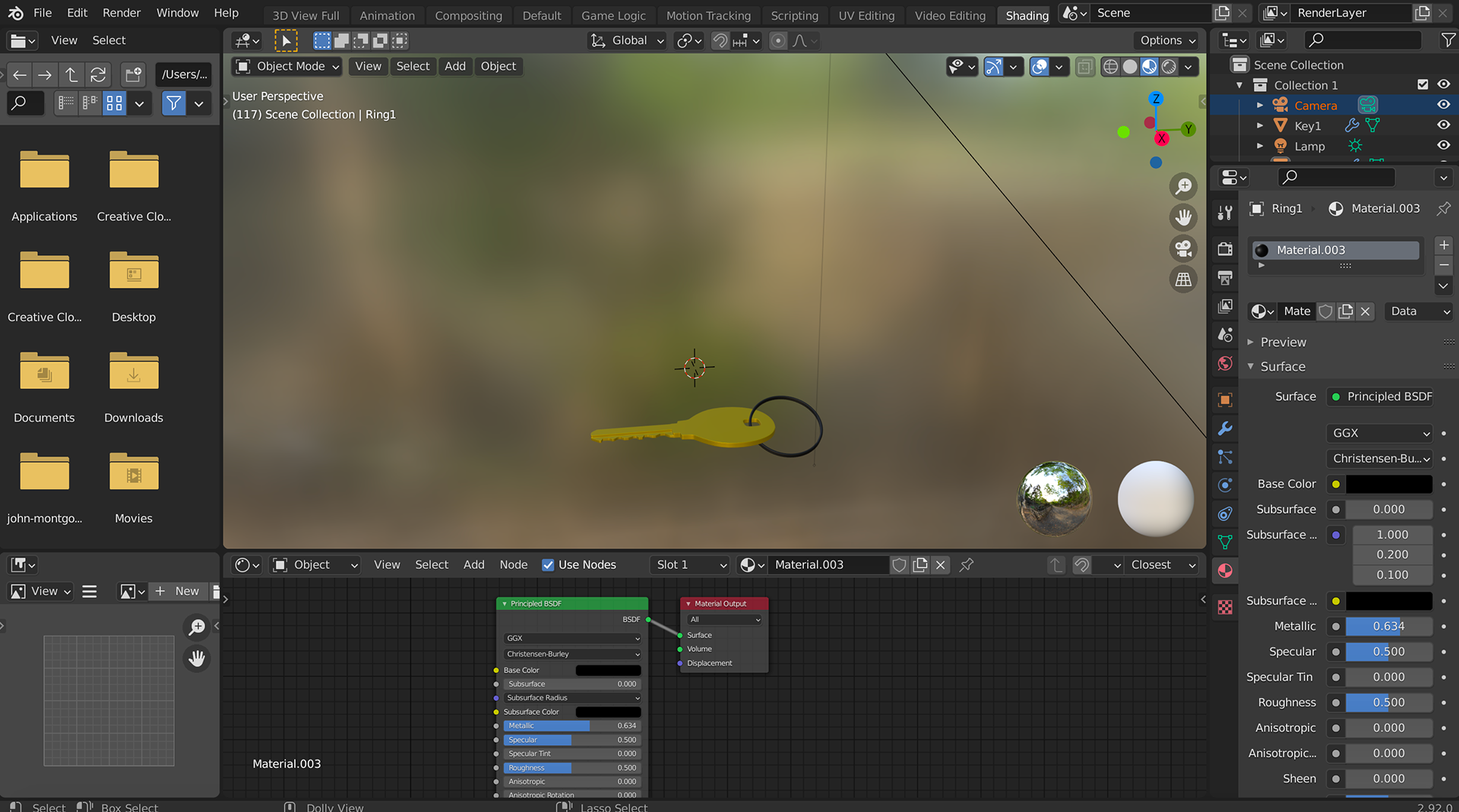Click the viewport pan hand gizmo
Image resolution: width=1459 pixels, height=812 pixels.
pyautogui.click(x=1183, y=217)
